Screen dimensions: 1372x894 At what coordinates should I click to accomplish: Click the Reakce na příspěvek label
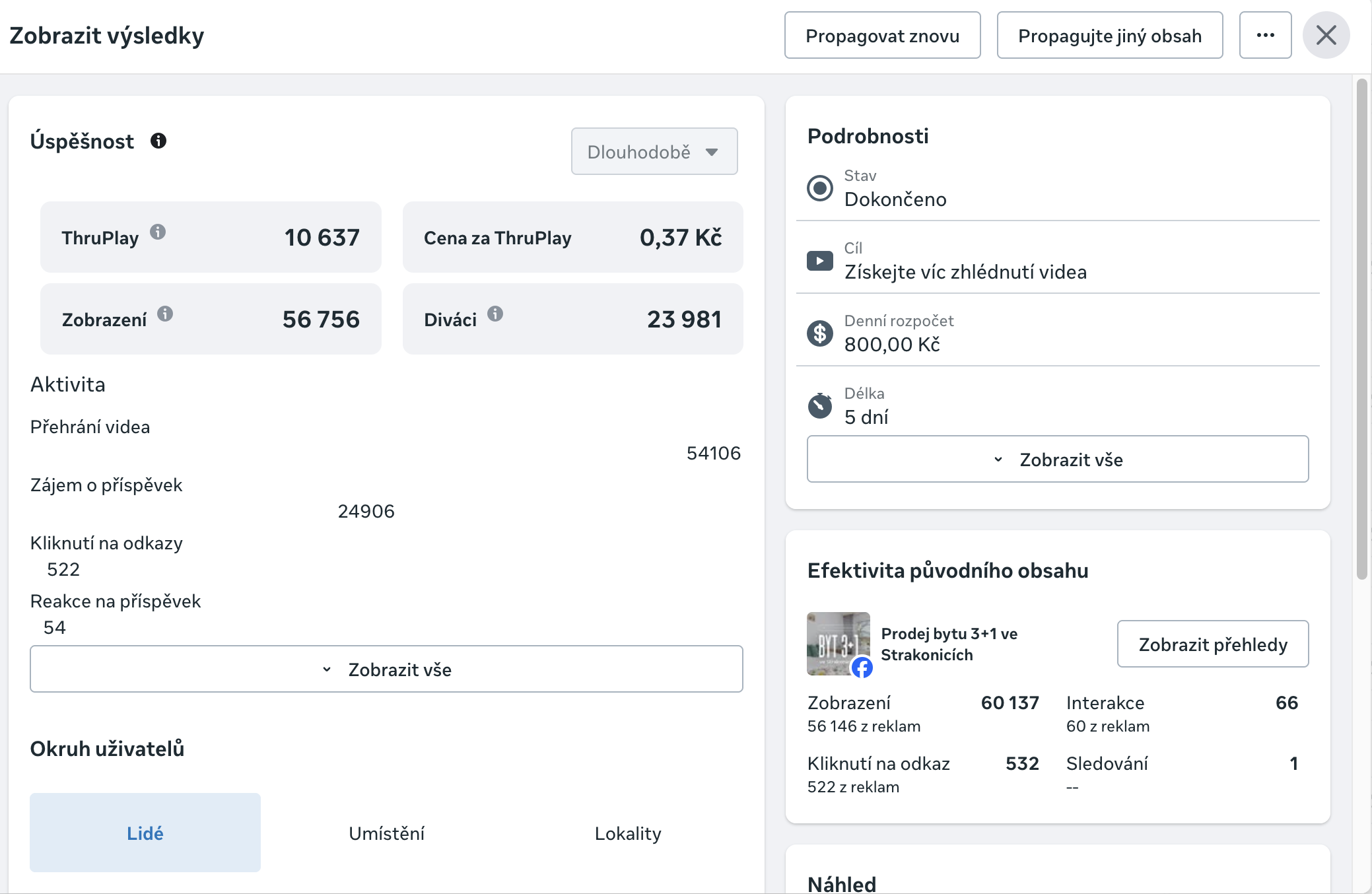116,601
